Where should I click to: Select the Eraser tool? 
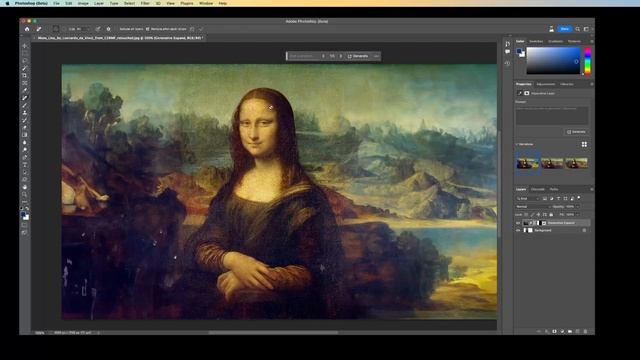(x=25, y=127)
